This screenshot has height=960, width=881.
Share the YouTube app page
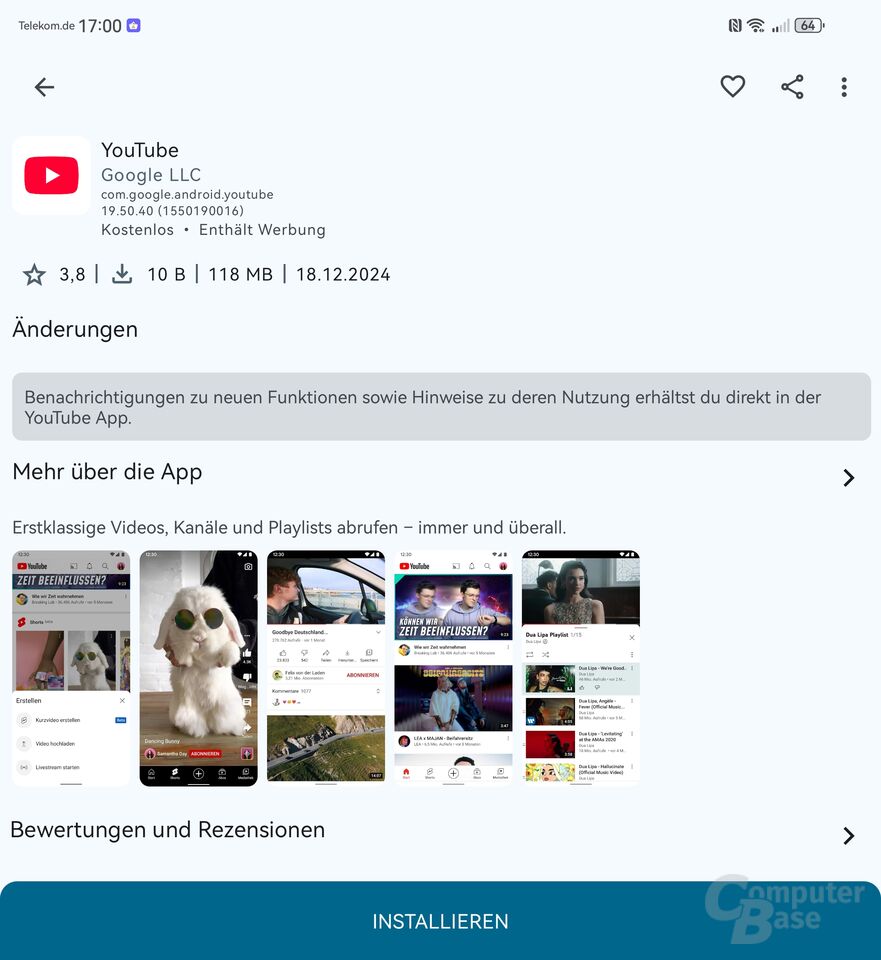792,87
